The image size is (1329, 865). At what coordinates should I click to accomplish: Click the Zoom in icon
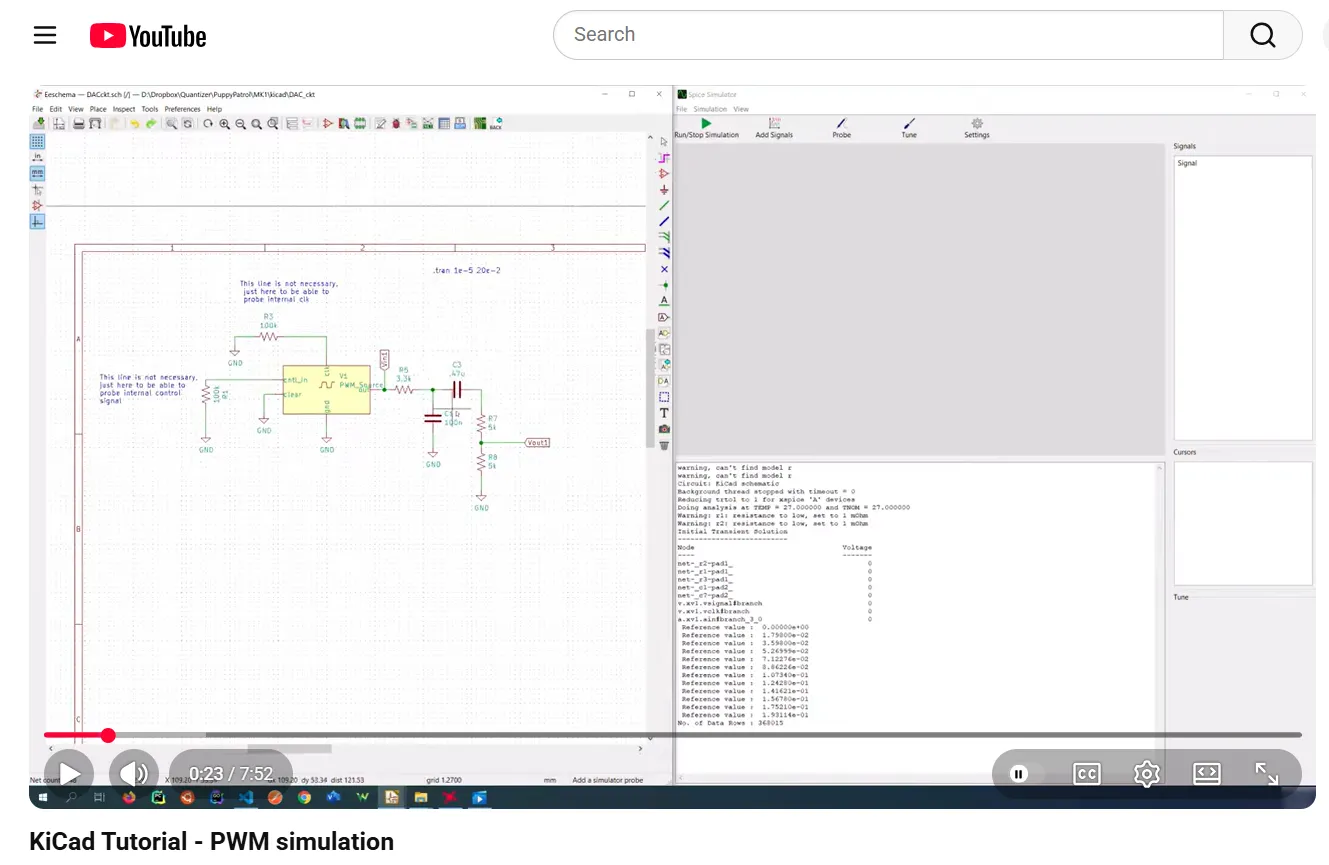tap(224, 124)
